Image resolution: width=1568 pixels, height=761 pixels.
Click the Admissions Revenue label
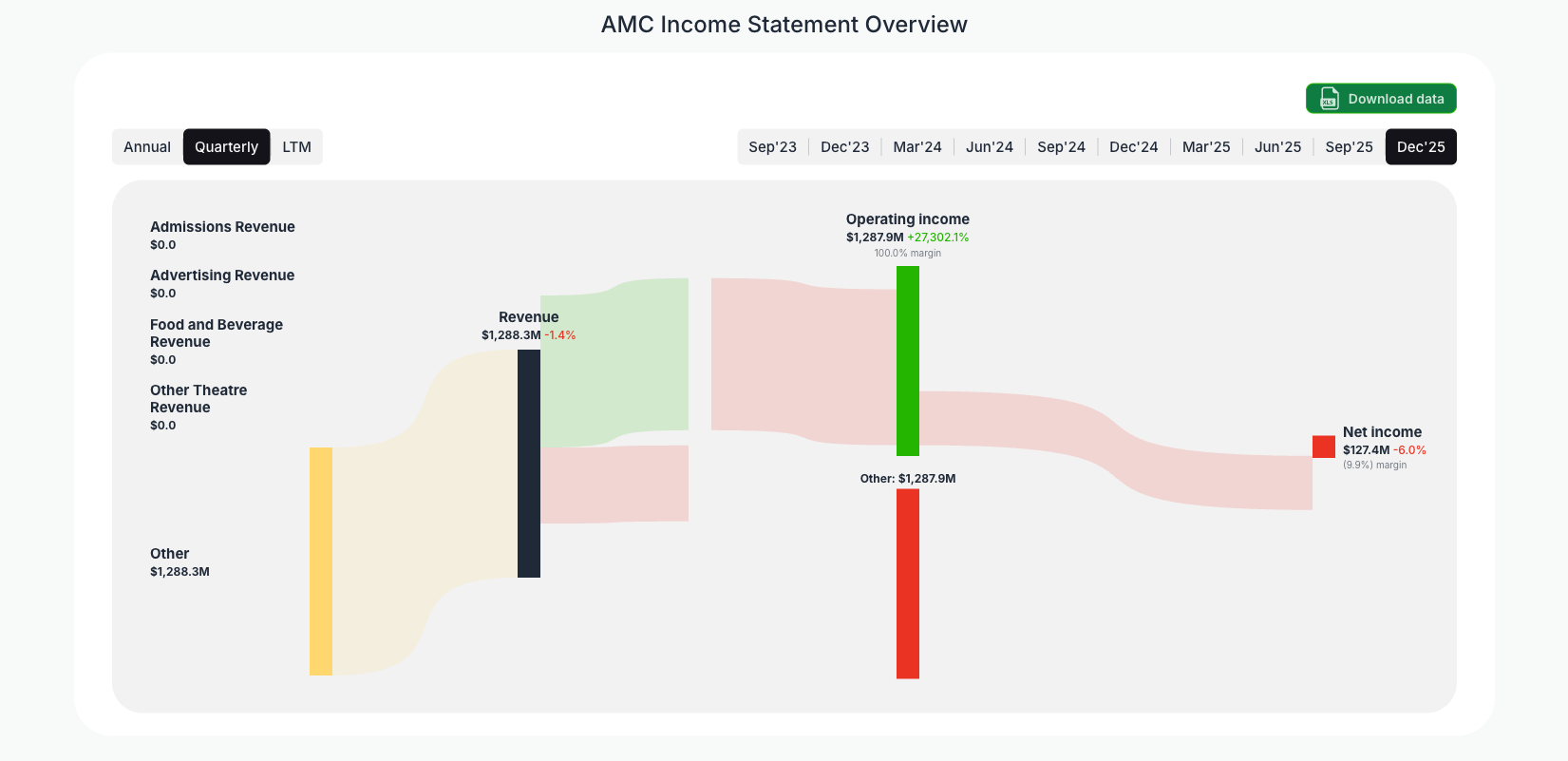[222, 226]
